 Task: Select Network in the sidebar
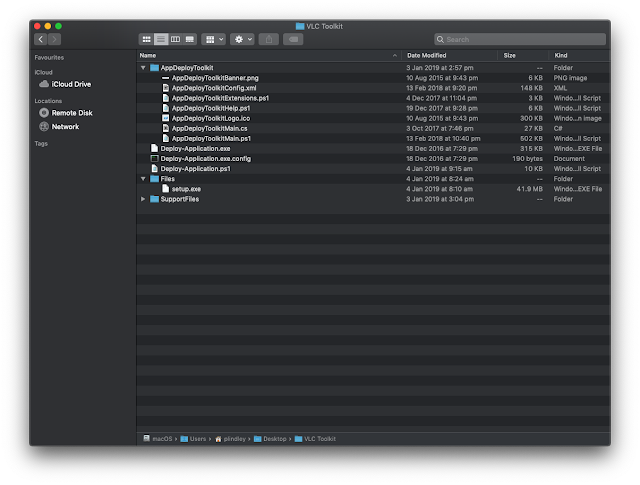click(x=65, y=127)
